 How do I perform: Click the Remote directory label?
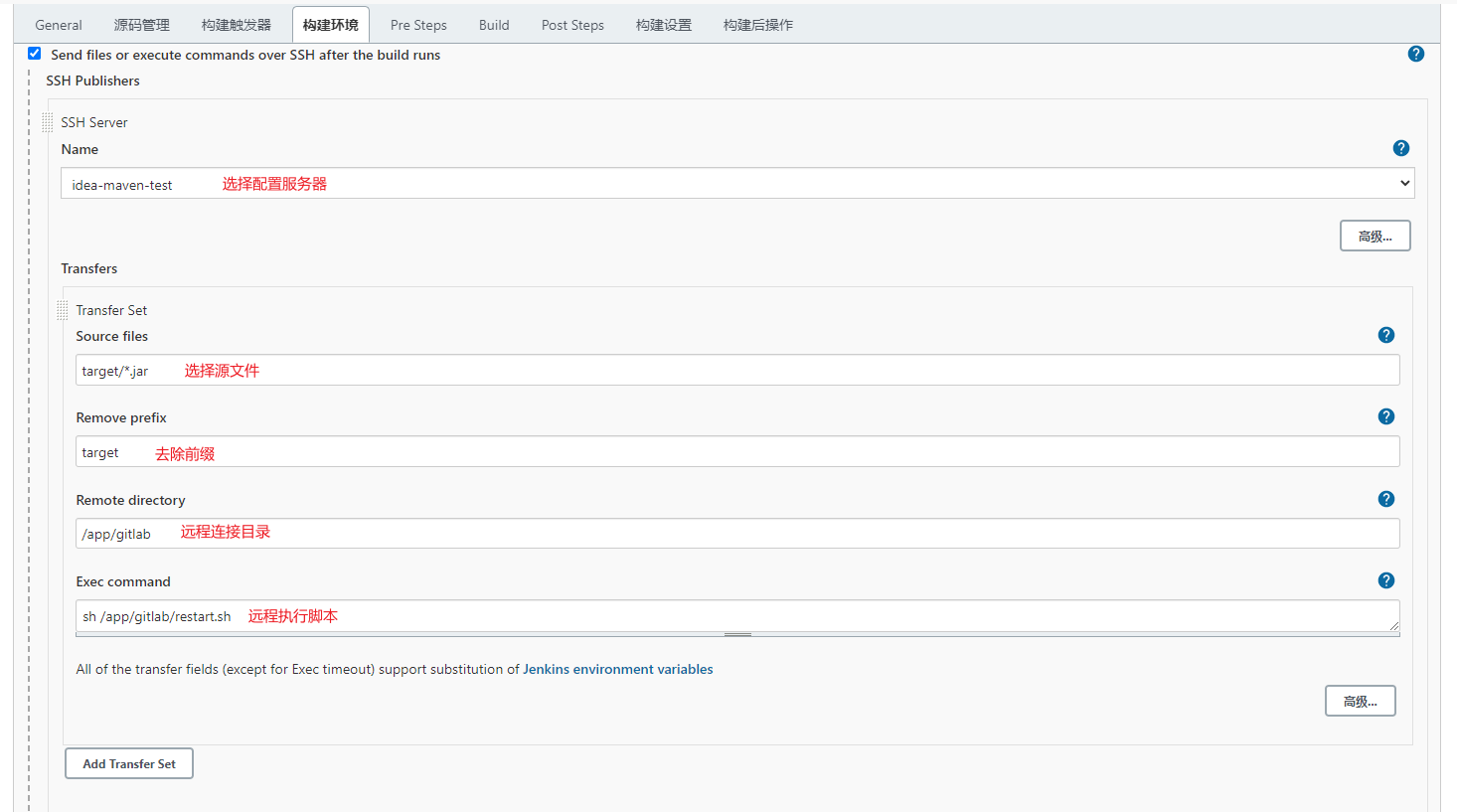click(x=130, y=500)
